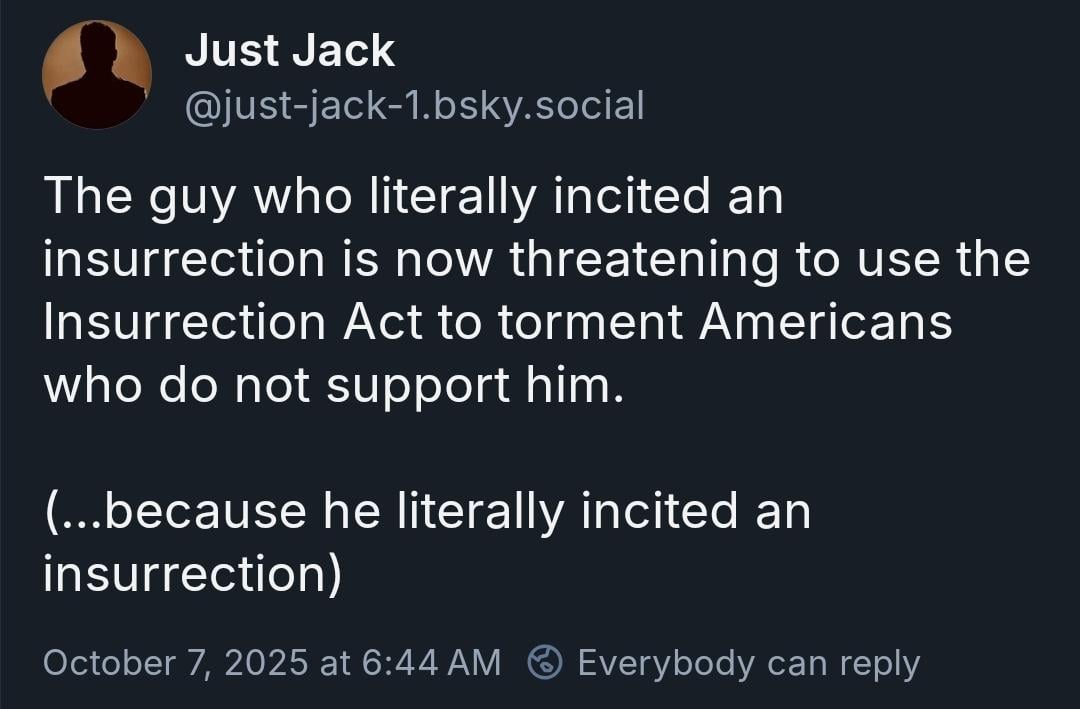Click the word "Americans" in the post
Viewport: 1080px width, 709px height.
tap(825, 322)
